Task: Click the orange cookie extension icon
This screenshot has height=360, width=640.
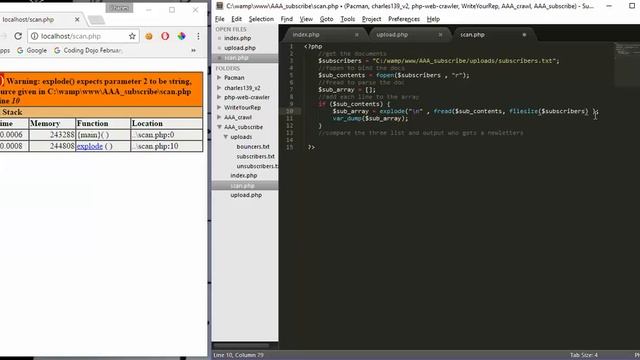Action: (x=149, y=36)
